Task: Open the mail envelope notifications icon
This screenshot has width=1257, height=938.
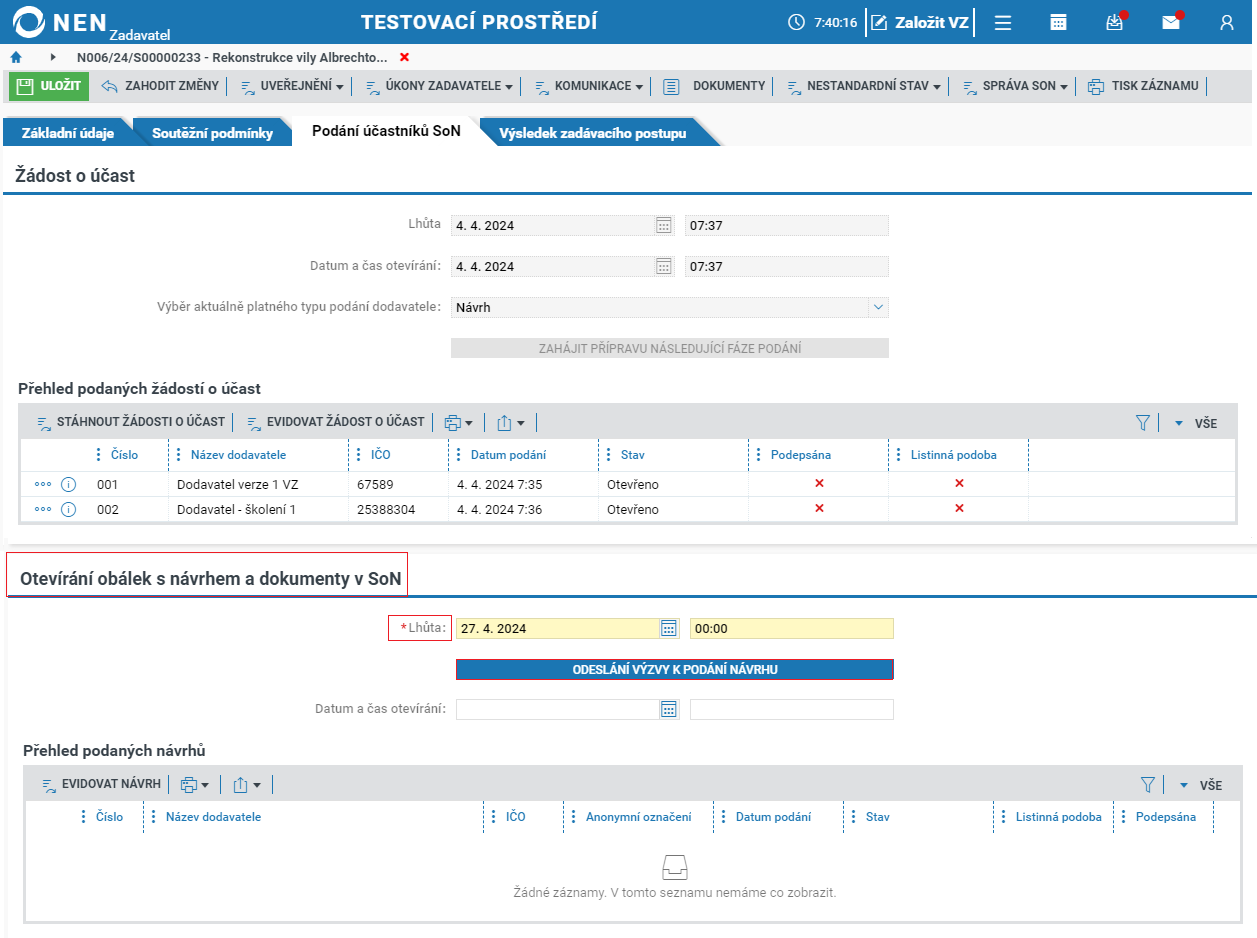Action: click(1171, 22)
